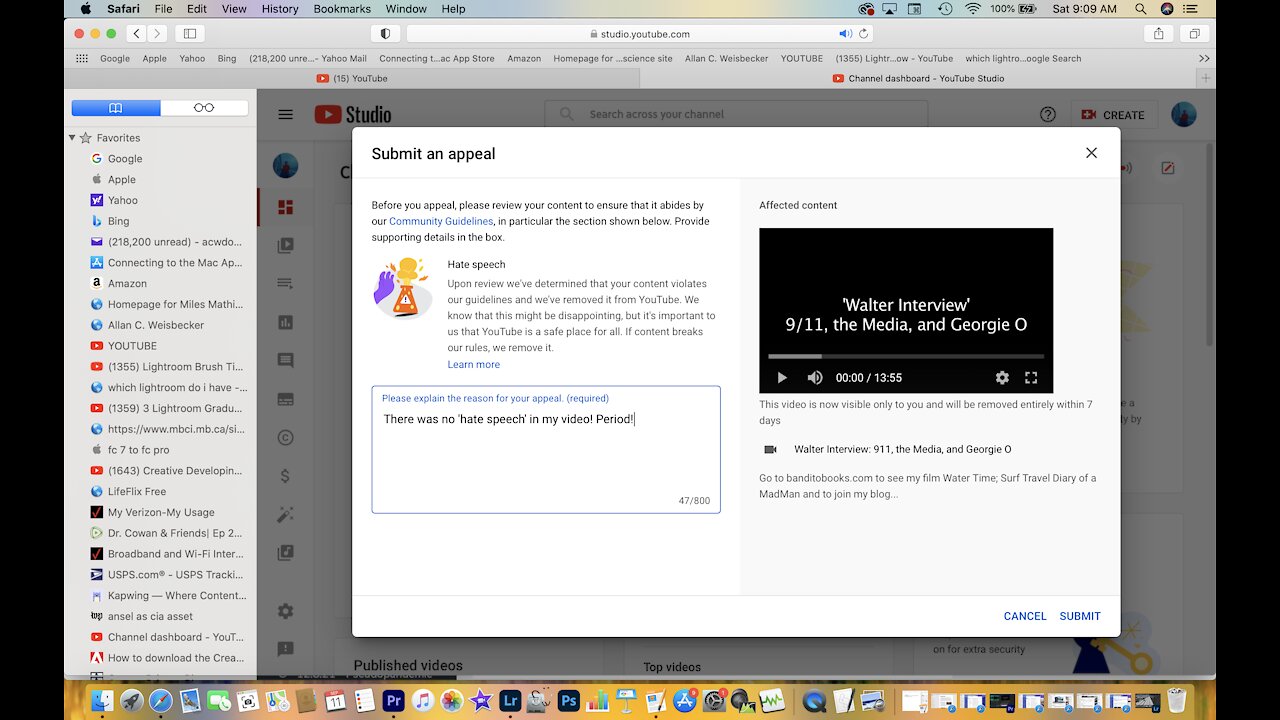Open the History menu
The image size is (1280, 720).
pyautogui.click(x=280, y=8)
